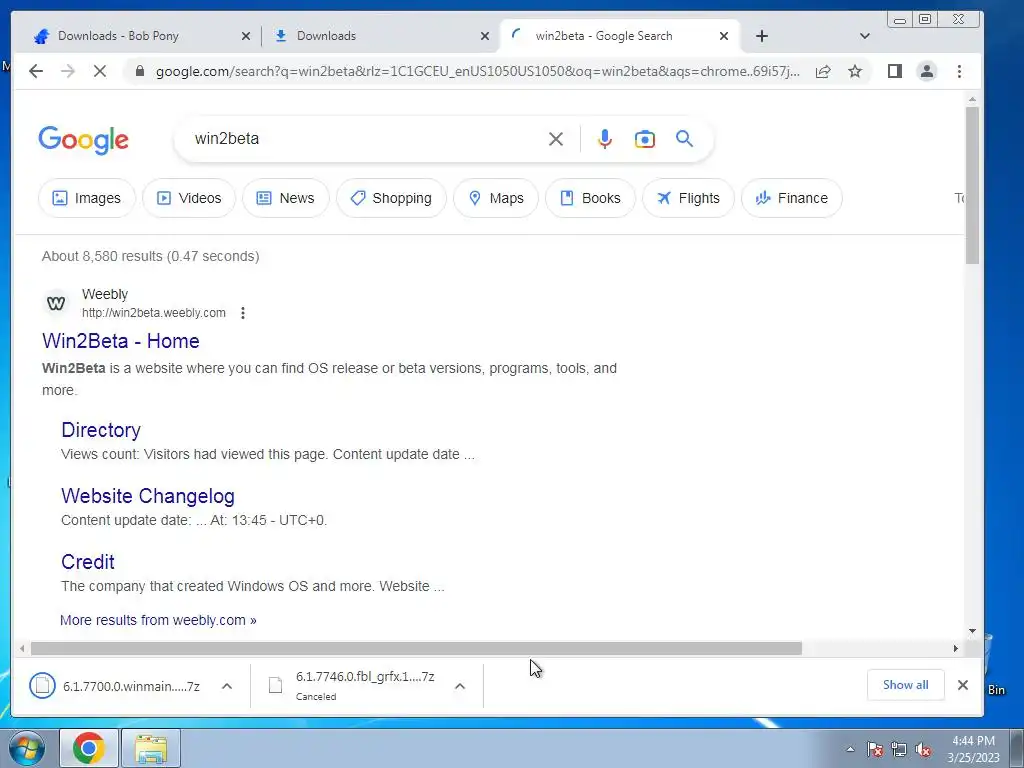Close the Downloads tab
This screenshot has height=768, width=1024.
[x=485, y=36]
